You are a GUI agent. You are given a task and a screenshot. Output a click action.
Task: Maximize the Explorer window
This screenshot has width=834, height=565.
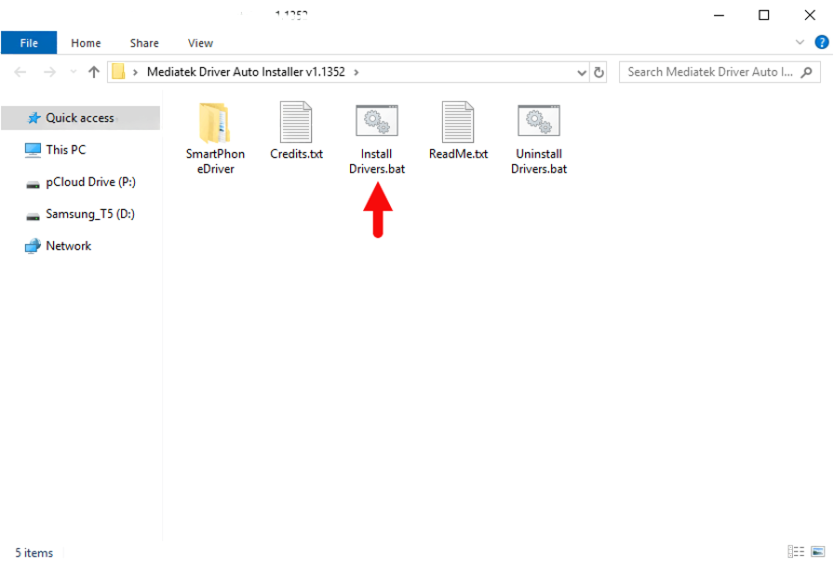764,15
